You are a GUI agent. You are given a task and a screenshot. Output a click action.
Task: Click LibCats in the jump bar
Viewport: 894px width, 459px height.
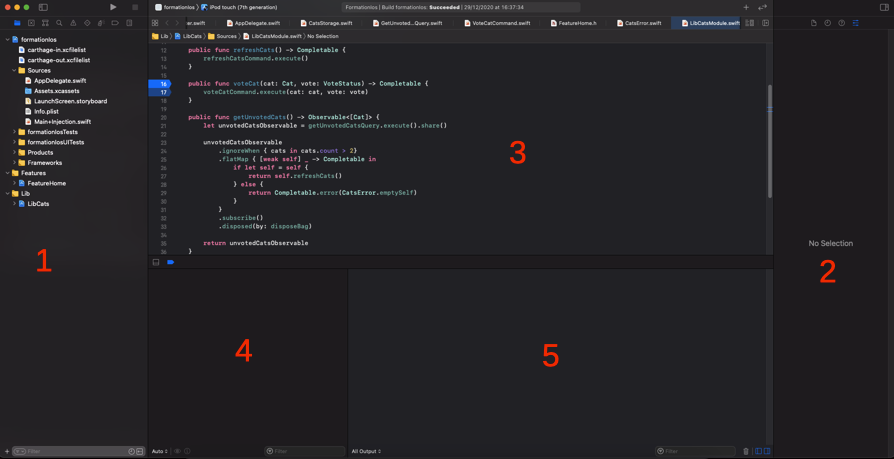[189, 36]
